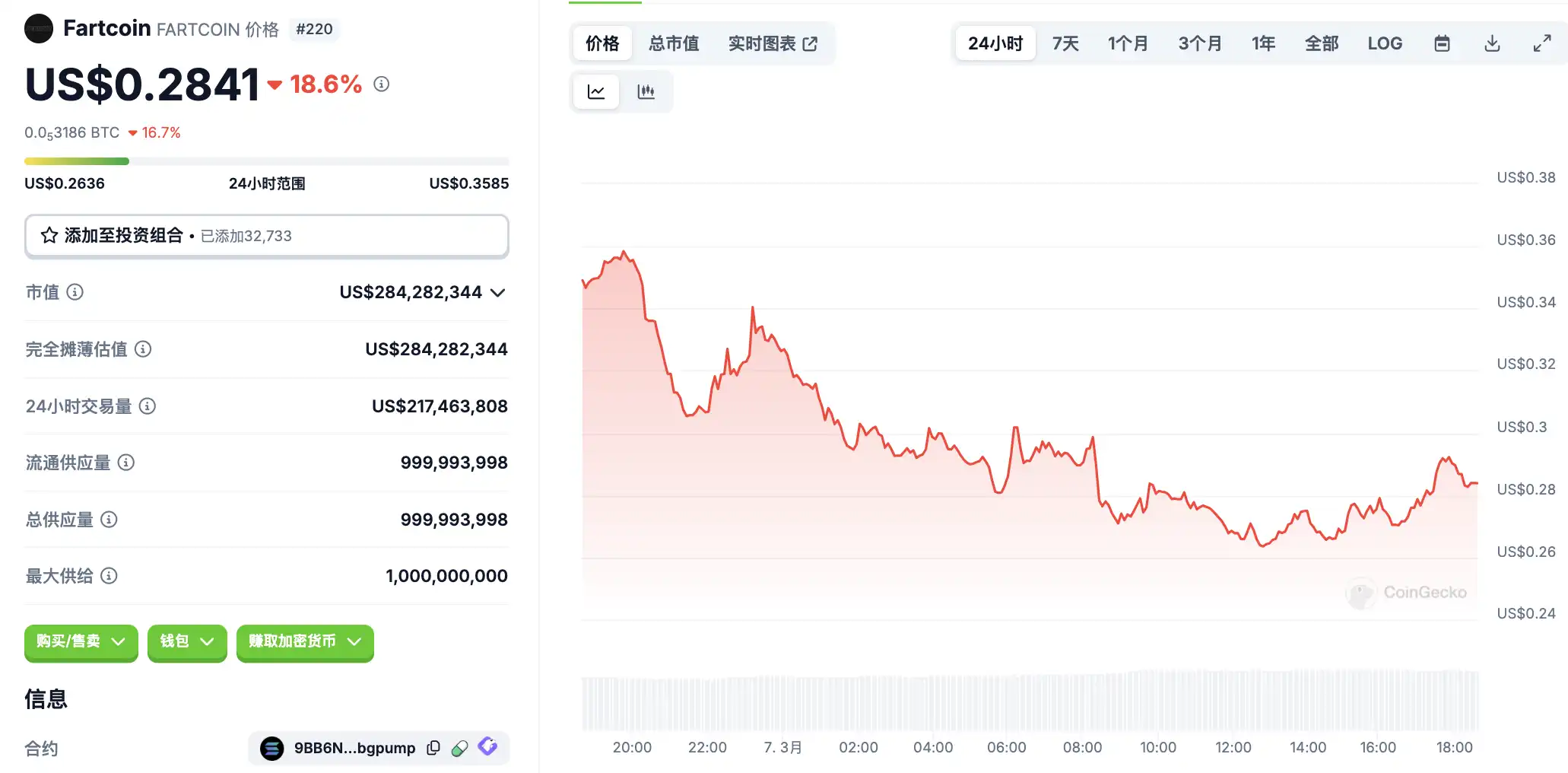
Task: Click the download chart data icon
Action: [x=1492, y=43]
